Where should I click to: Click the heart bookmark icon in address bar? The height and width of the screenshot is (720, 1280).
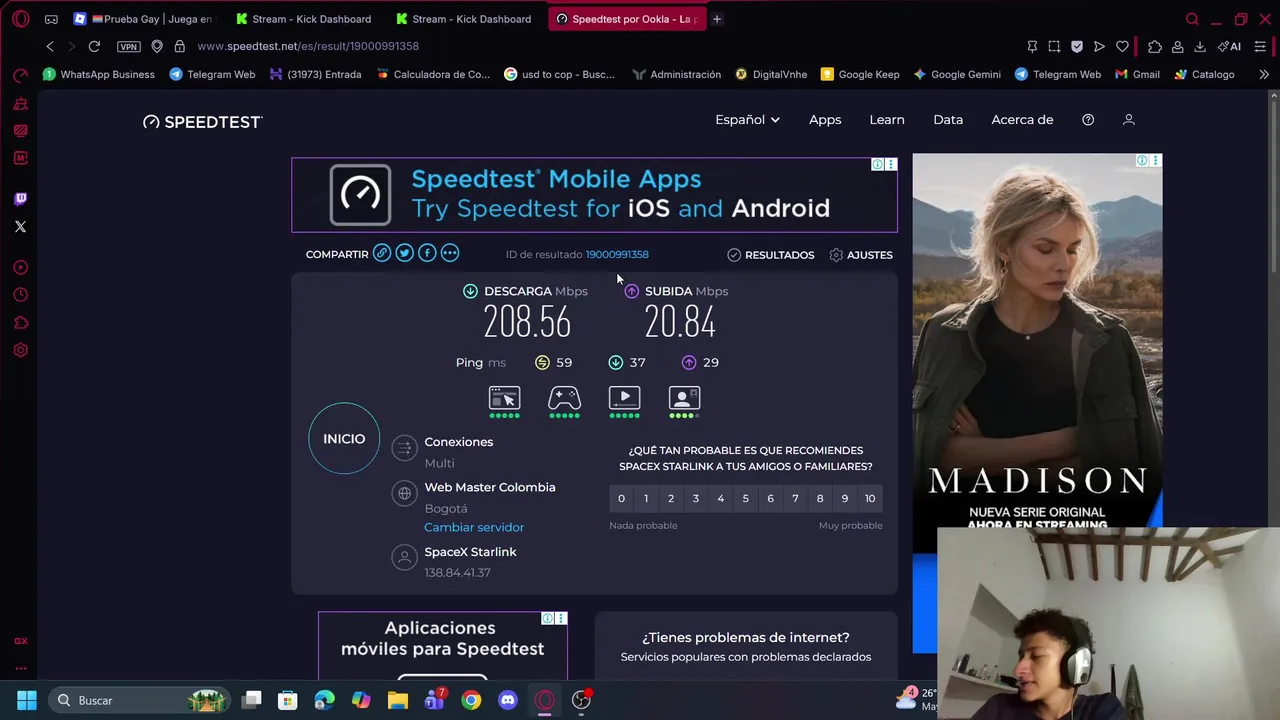pyautogui.click(x=1122, y=46)
